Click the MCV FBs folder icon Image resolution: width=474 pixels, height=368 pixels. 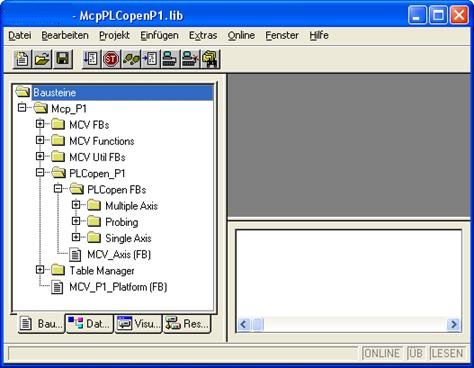[x=58, y=124]
